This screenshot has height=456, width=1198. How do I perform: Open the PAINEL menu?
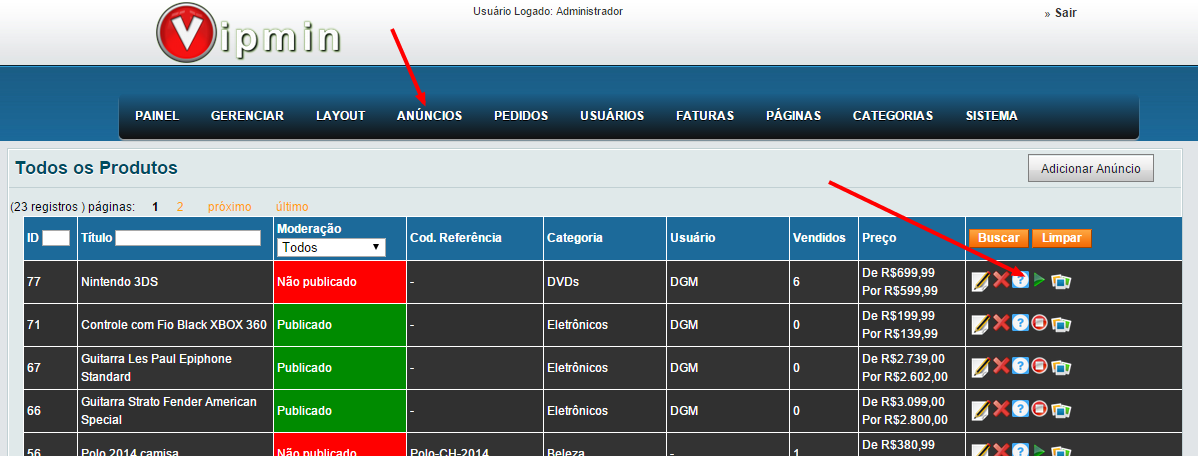coord(157,116)
